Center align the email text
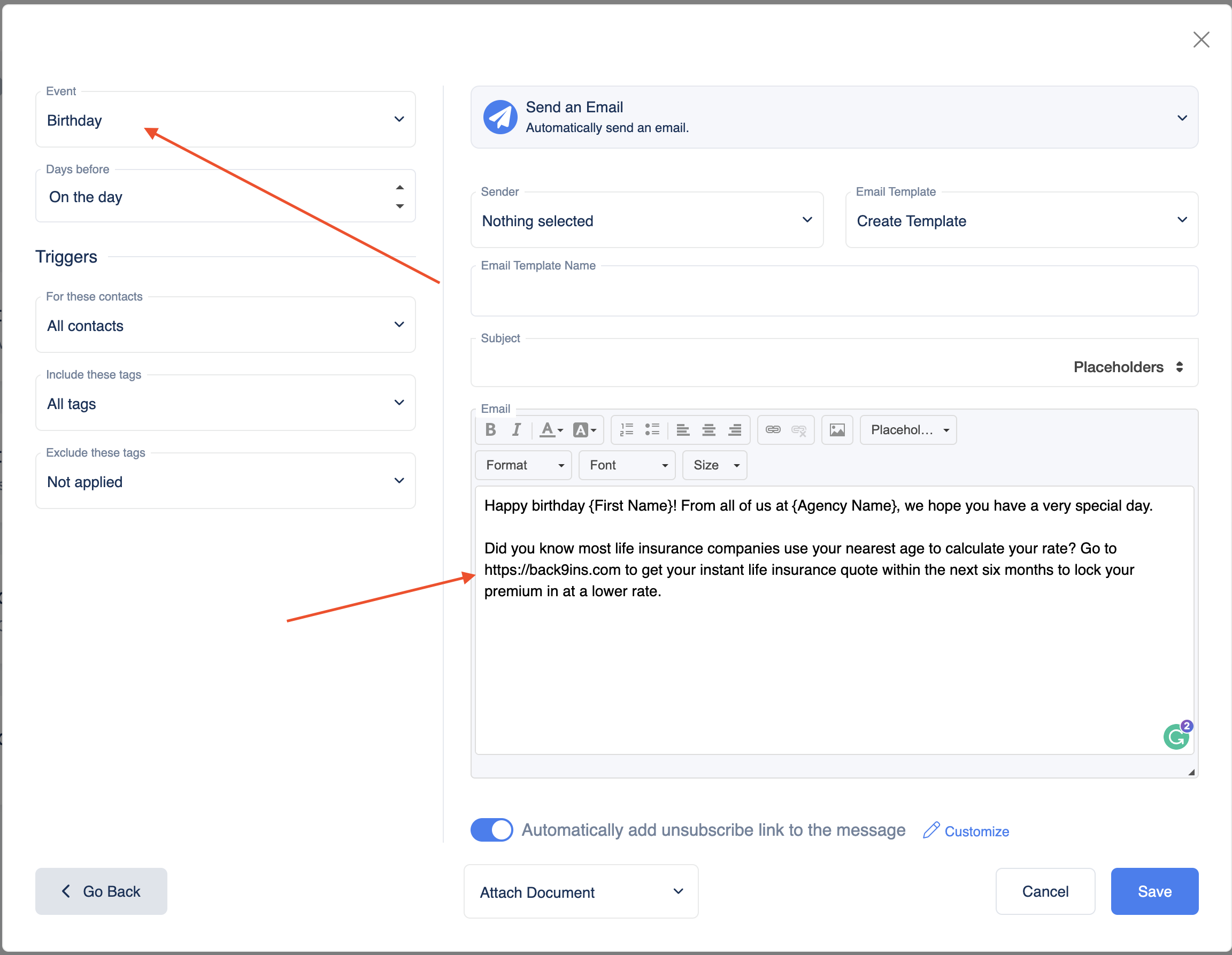The image size is (1232, 955). point(709,430)
